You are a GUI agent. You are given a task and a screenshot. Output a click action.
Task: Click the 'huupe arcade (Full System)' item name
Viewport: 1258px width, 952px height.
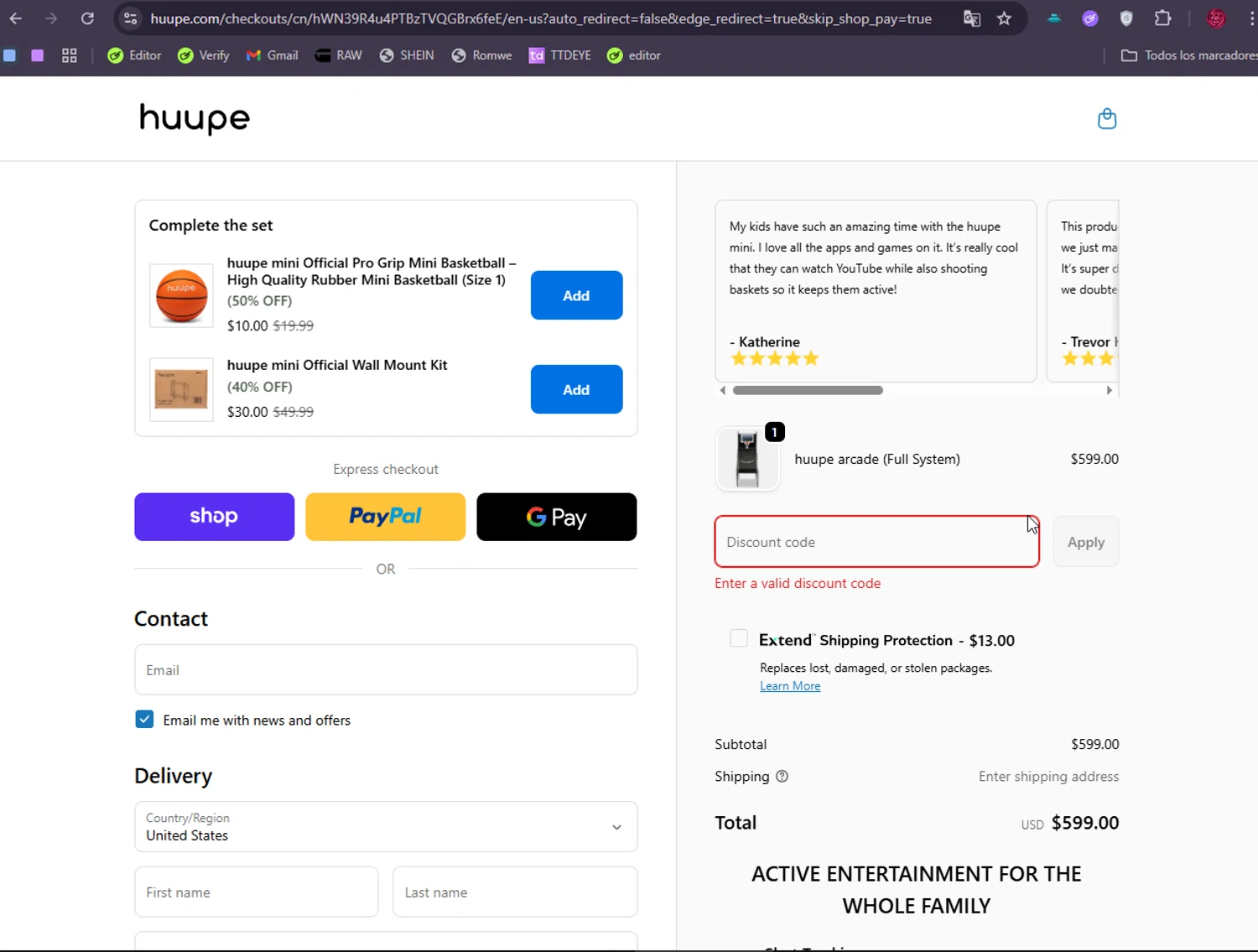[877, 459]
